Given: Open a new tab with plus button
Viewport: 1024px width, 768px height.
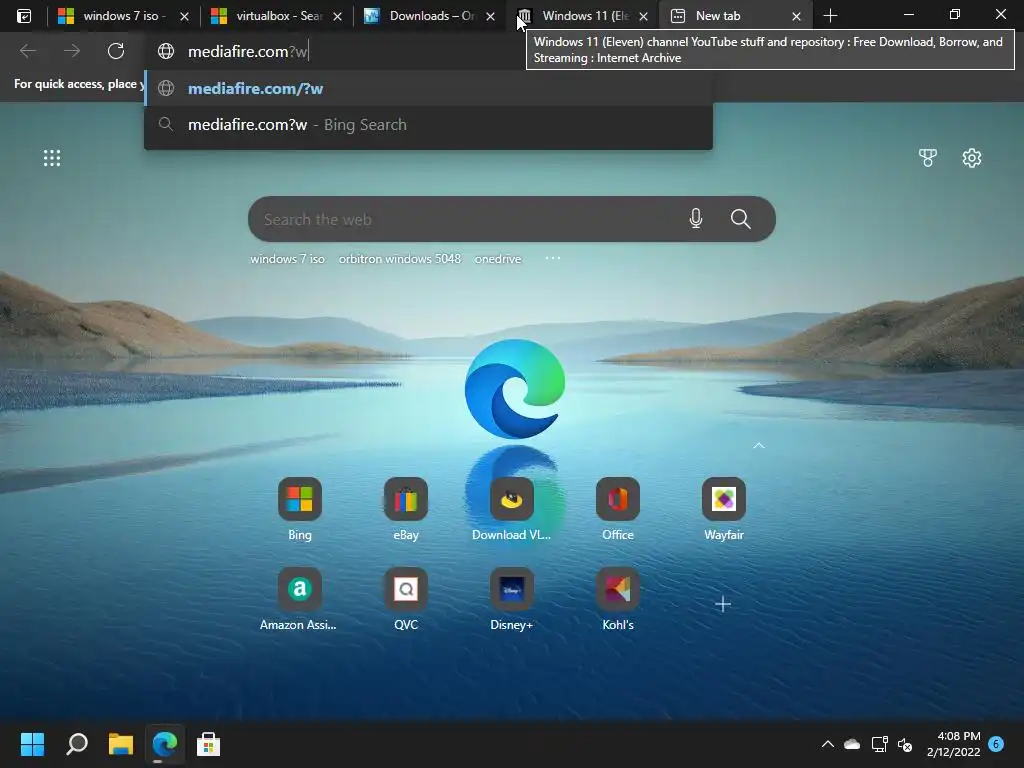Looking at the screenshot, I should click(x=830, y=16).
